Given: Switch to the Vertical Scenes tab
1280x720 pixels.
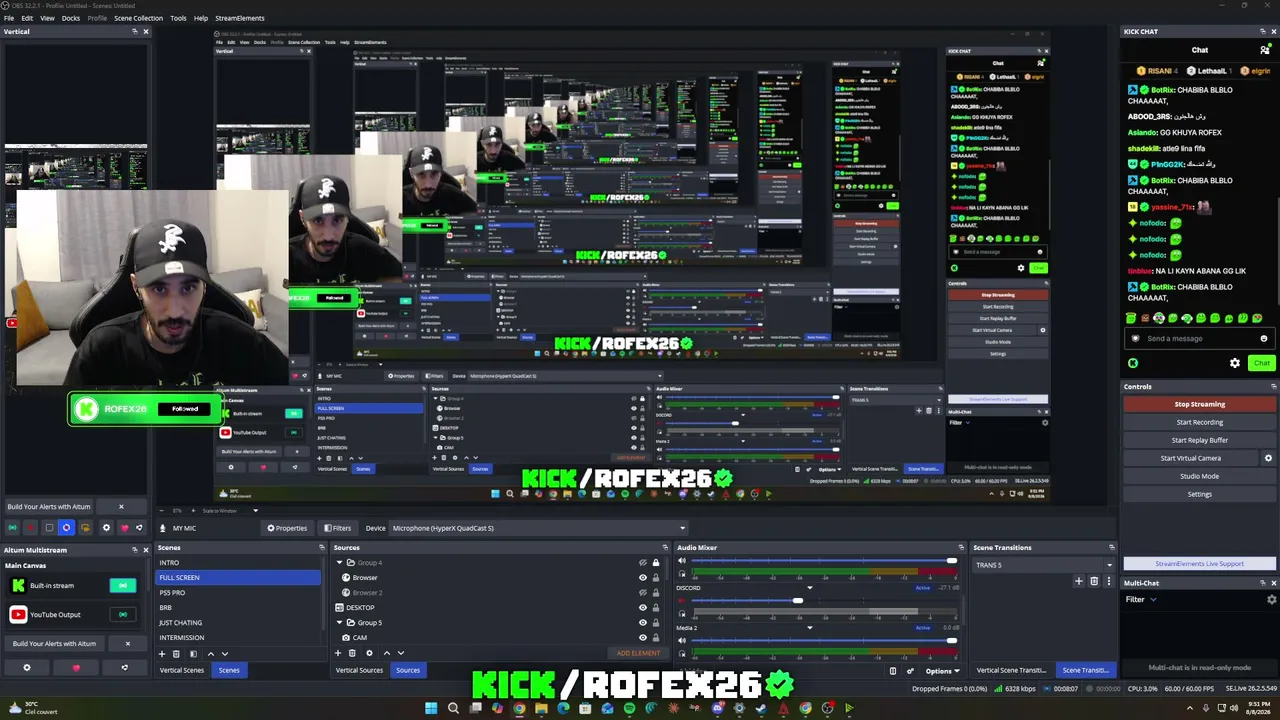Looking at the screenshot, I should pos(181,670).
